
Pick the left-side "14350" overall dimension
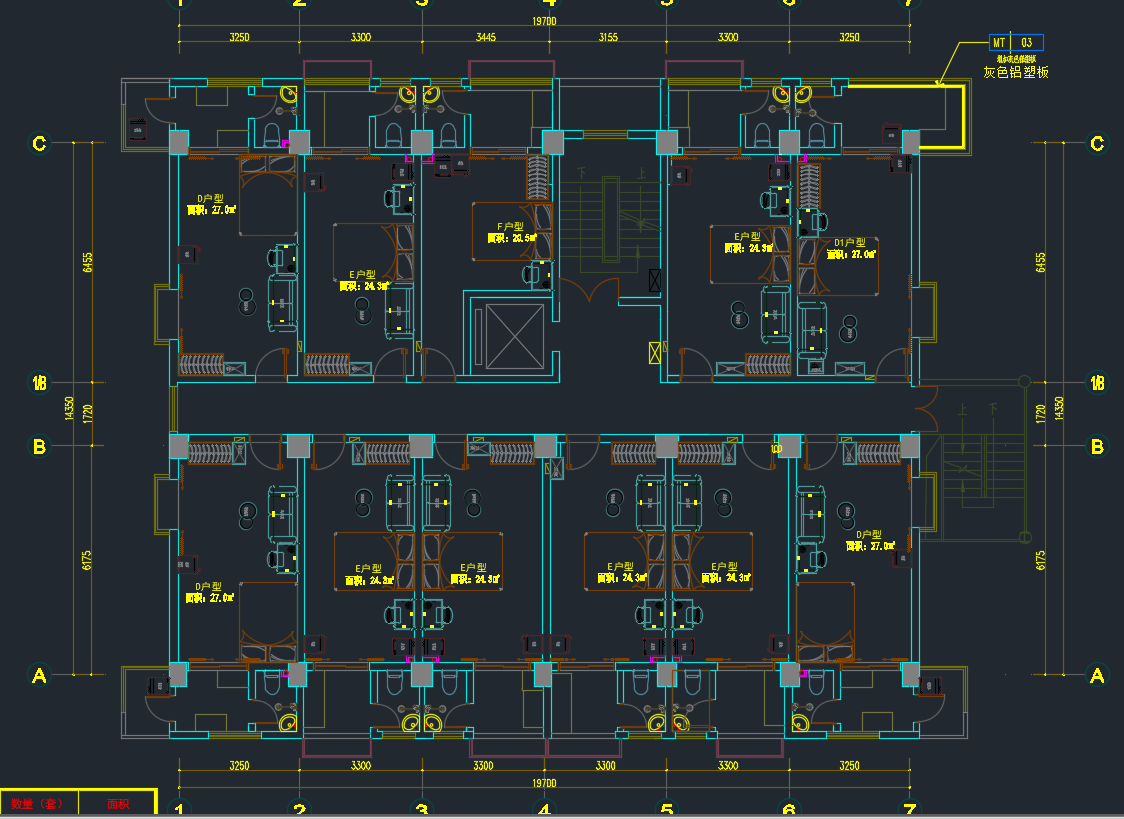[x=70, y=408]
